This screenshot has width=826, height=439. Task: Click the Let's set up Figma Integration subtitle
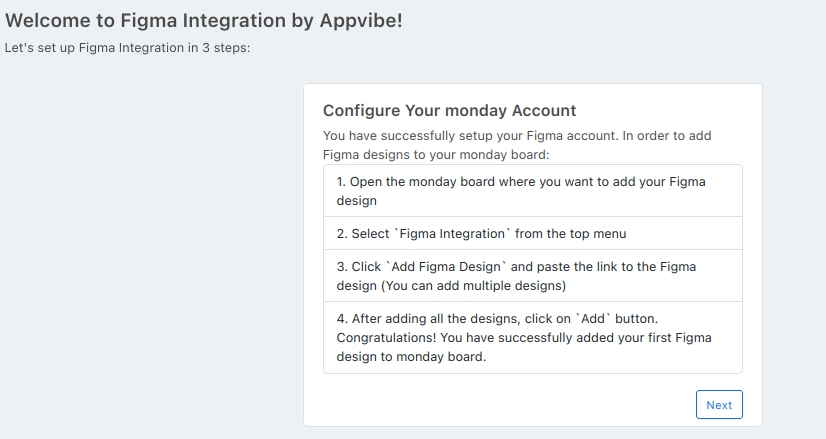point(127,48)
